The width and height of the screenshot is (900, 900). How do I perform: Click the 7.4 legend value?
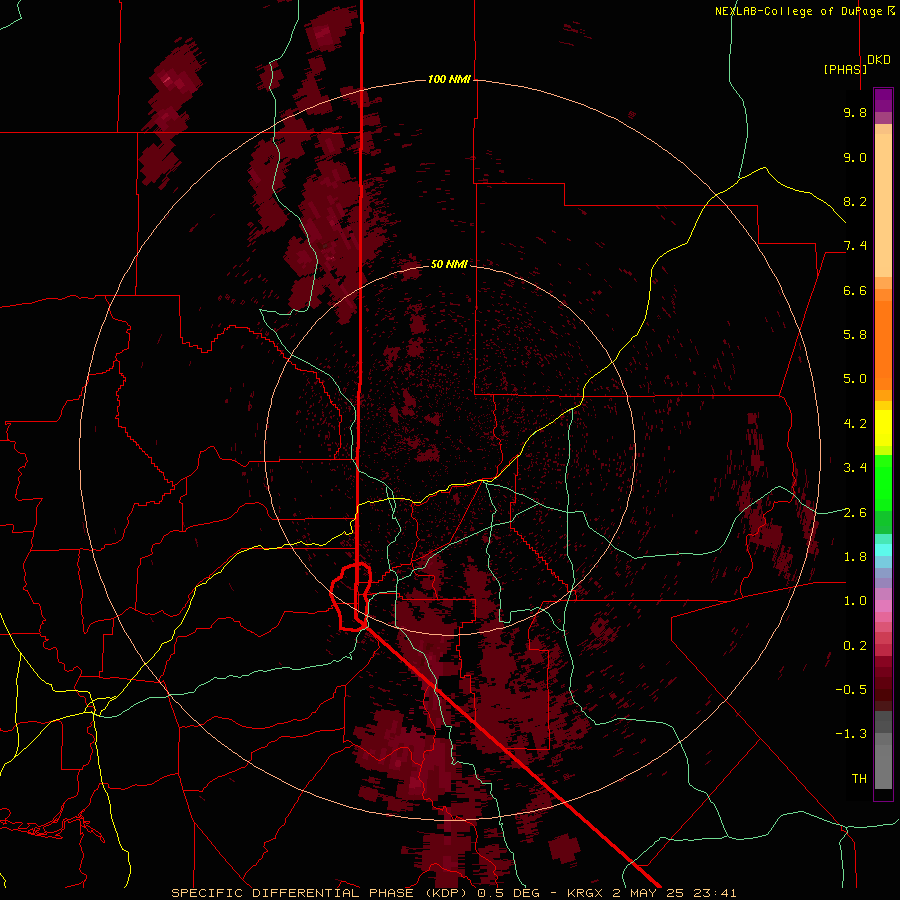pos(855,246)
